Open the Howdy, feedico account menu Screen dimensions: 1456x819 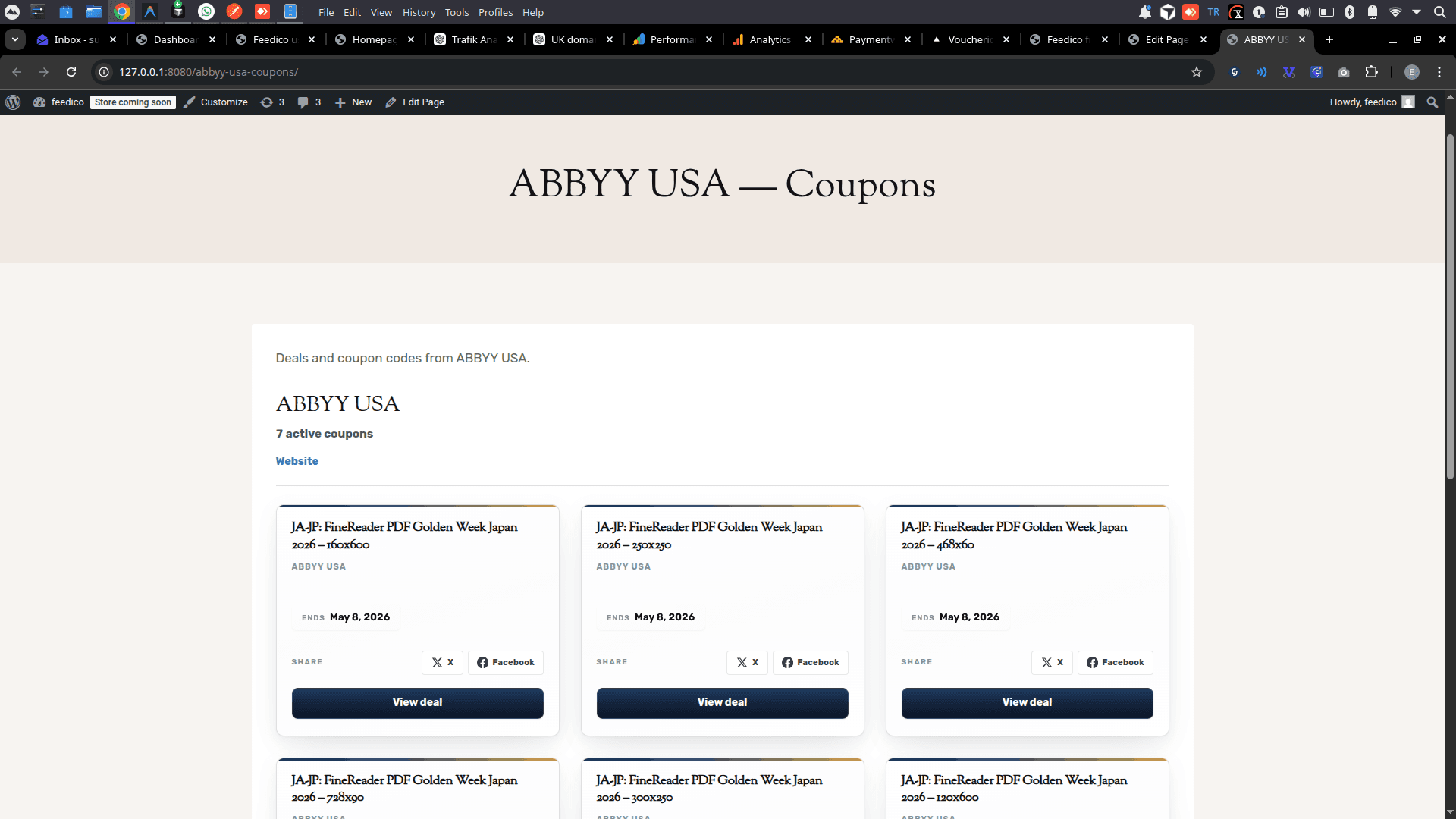click(x=1372, y=102)
